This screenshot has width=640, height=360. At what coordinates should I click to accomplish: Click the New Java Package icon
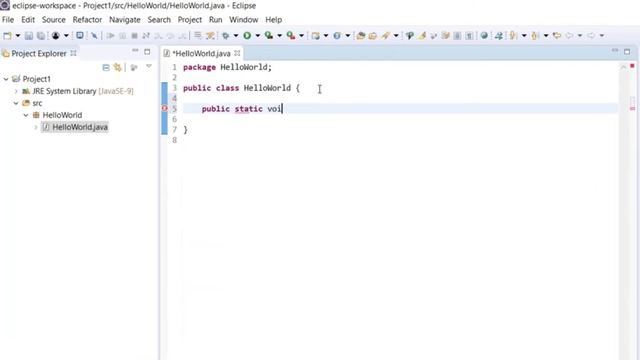click(x=315, y=36)
